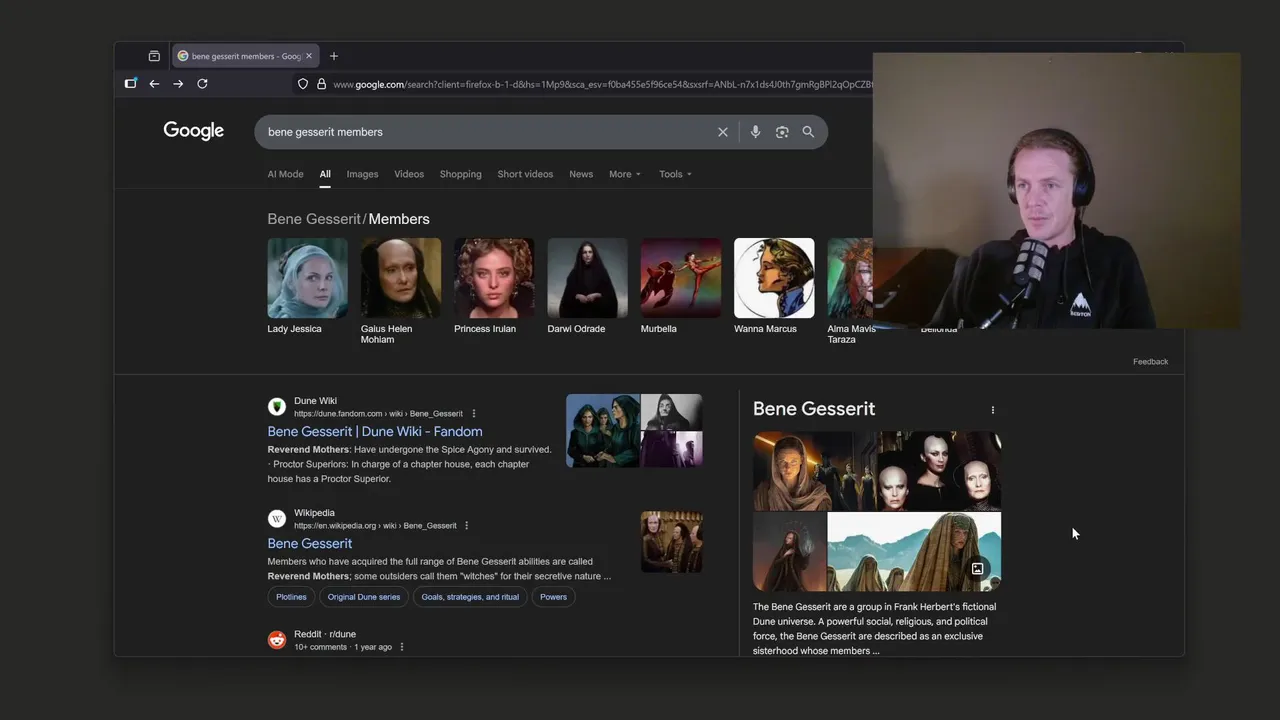
Task: Switch to the News tab
Action: tap(581, 174)
